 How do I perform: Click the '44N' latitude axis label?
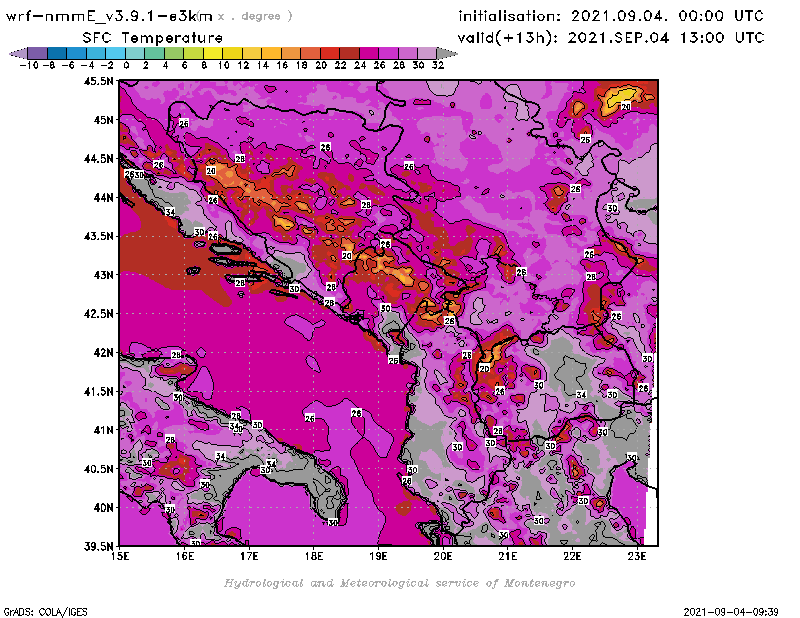(104, 197)
